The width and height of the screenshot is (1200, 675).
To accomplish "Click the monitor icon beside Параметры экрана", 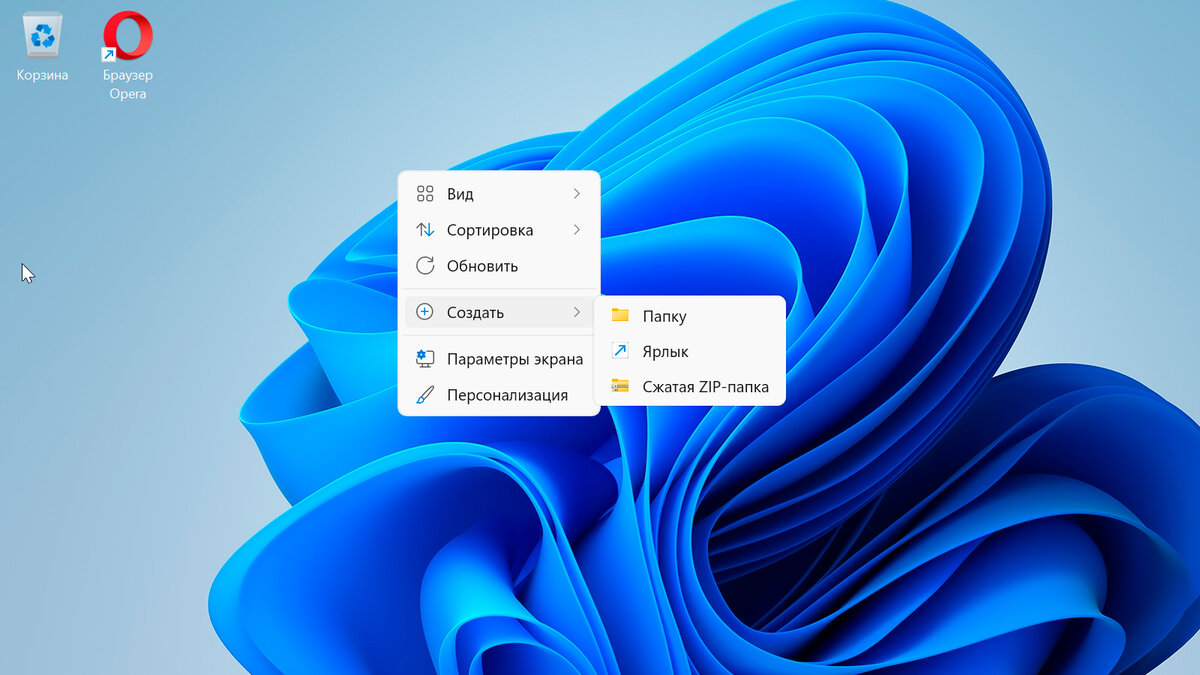I will click(x=425, y=359).
